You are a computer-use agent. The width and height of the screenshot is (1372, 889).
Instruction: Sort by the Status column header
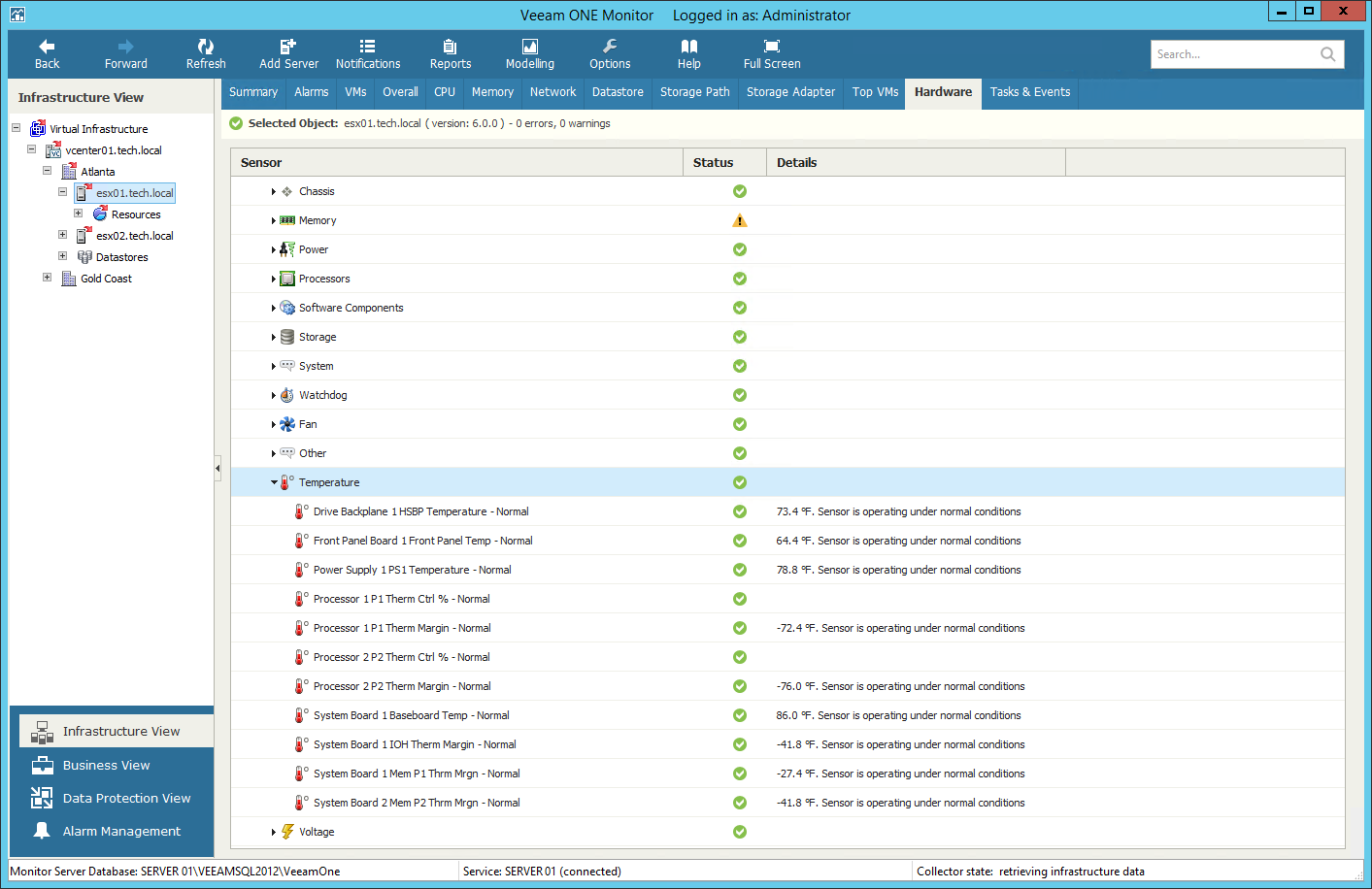coord(724,162)
